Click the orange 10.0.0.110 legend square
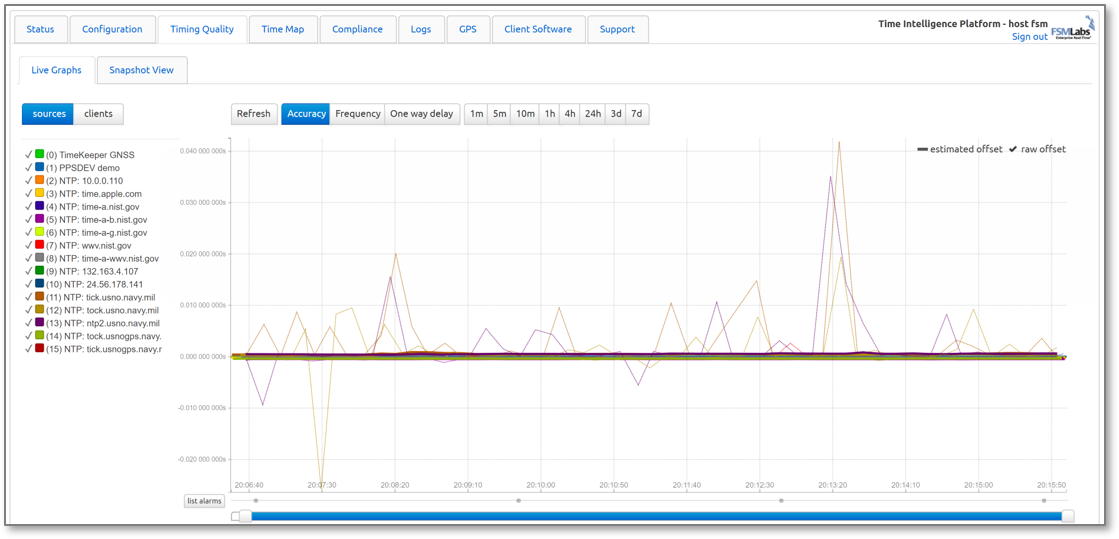The height and width of the screenshot is (539, 1119). coord(40,180)
